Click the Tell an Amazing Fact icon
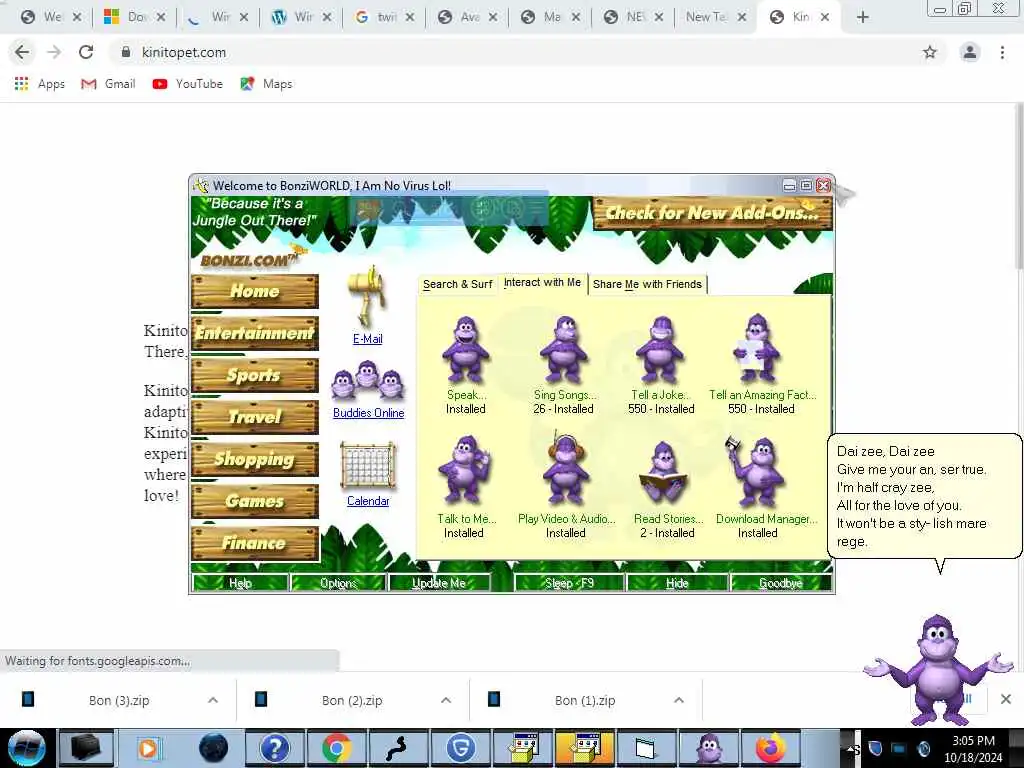 (756, 349)
